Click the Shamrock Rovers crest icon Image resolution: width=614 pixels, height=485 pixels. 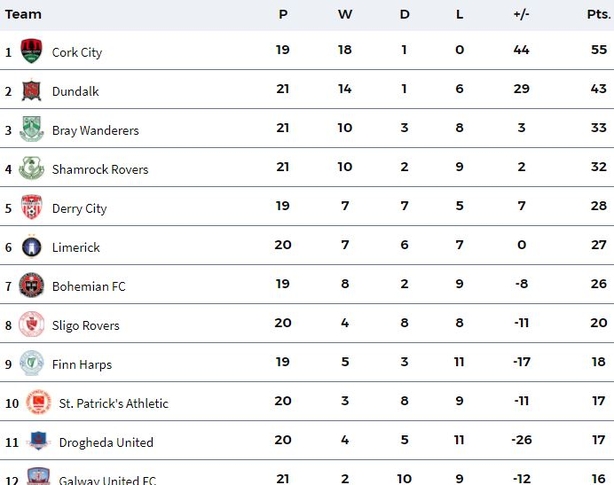(31, 168)
